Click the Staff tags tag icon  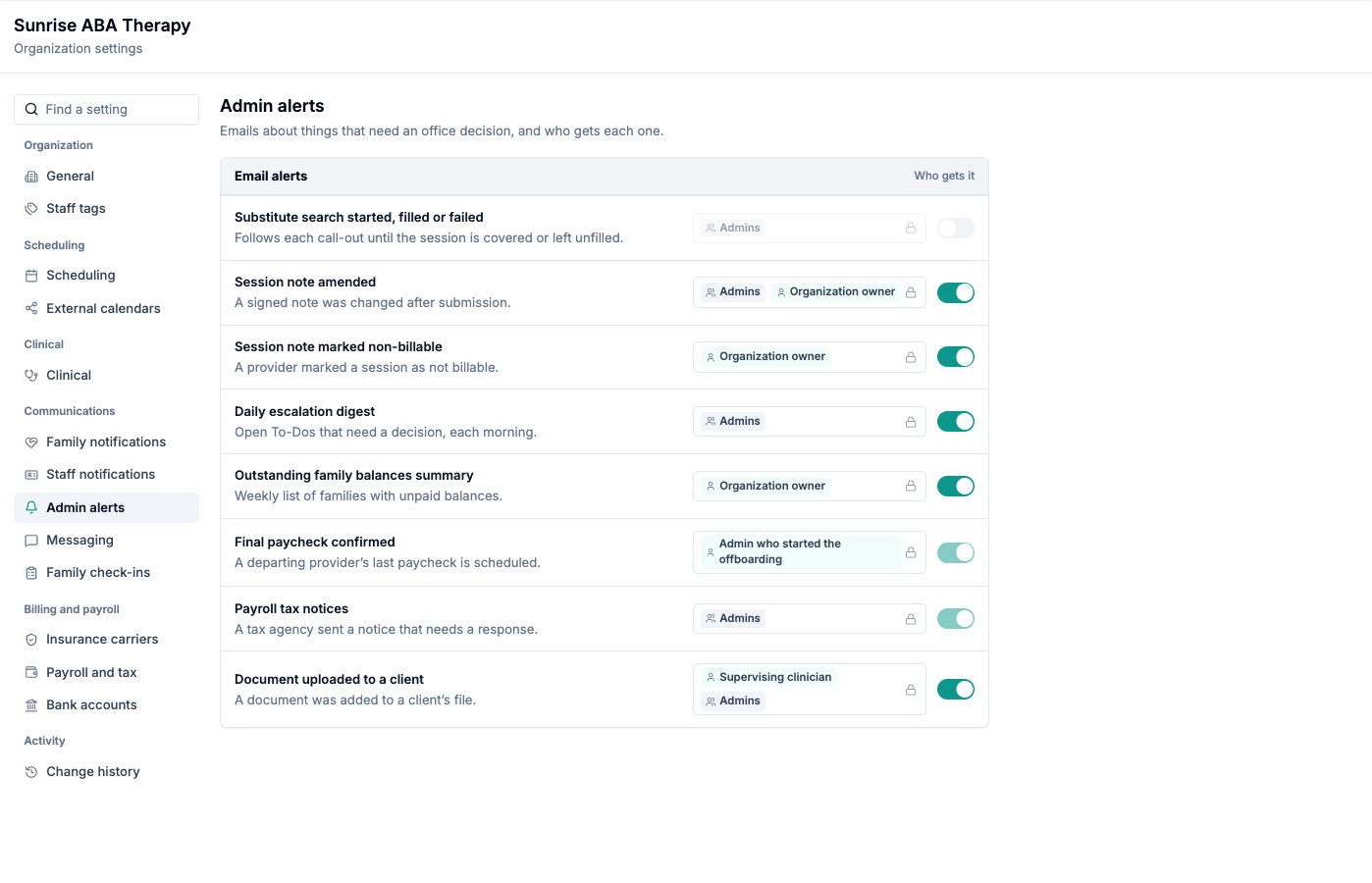coord(31,209)
